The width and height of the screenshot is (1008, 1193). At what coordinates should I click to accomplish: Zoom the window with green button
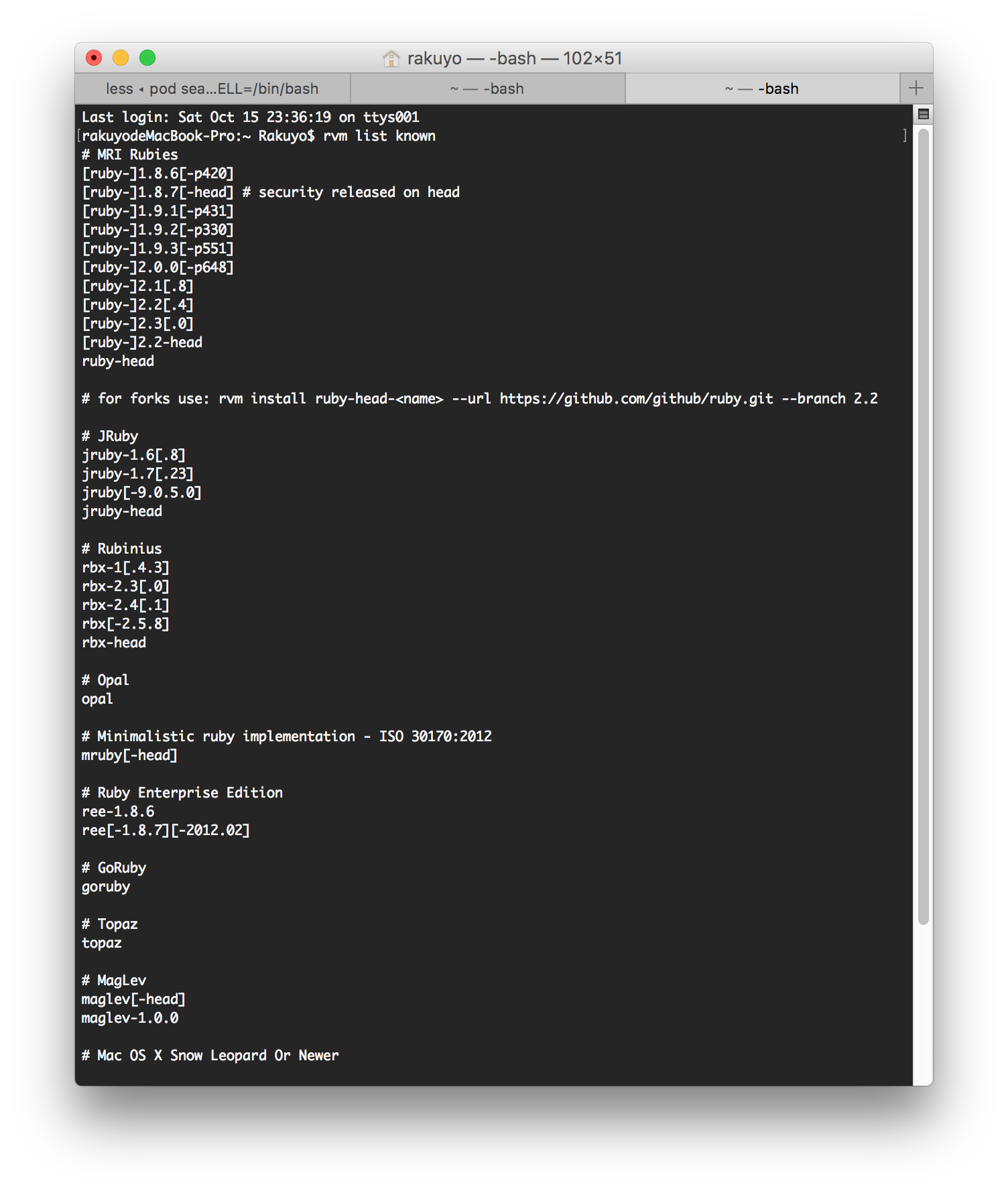[x=147, y=58]
